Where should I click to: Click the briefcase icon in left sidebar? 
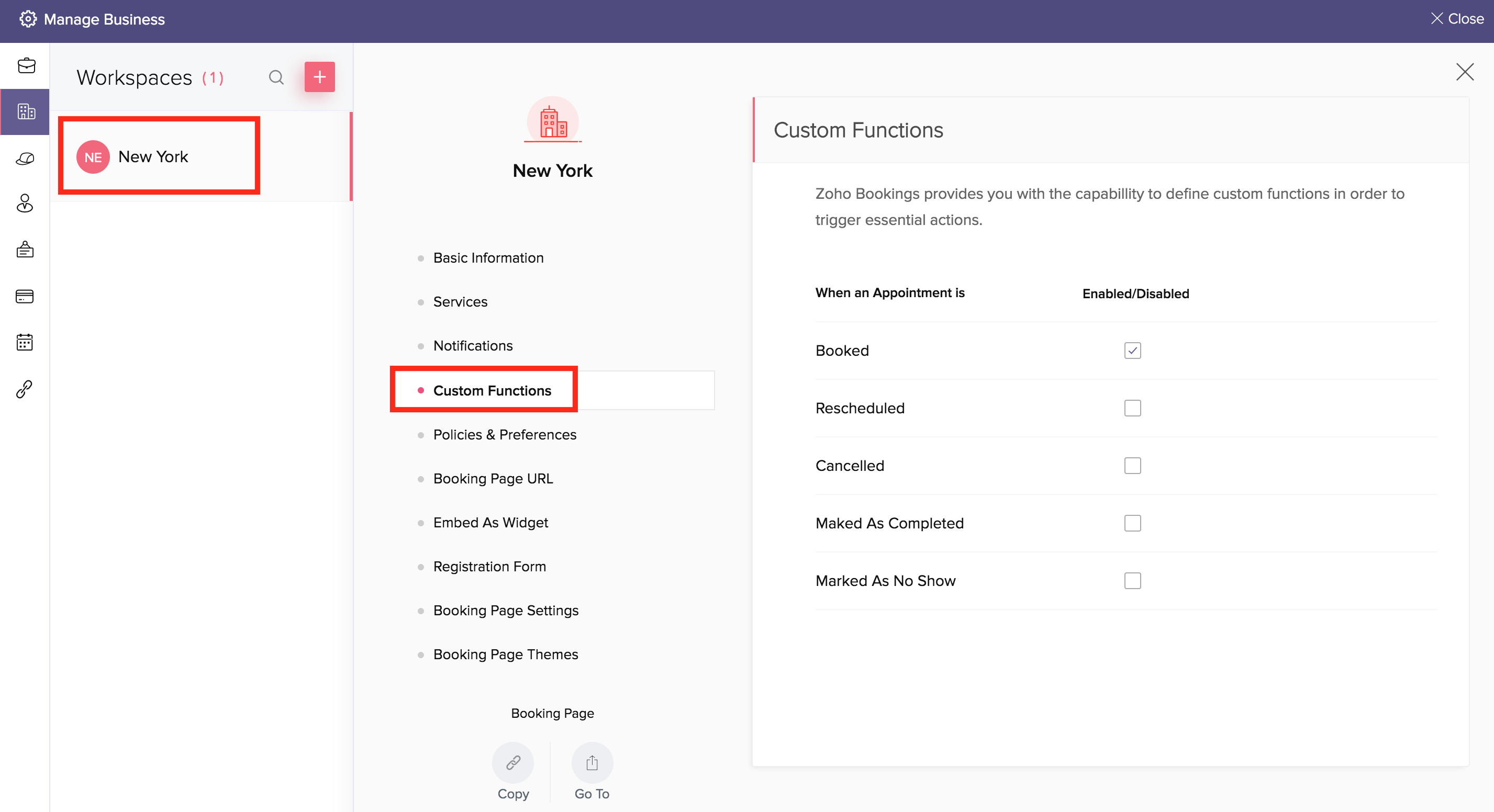click(x=26, y=66)
